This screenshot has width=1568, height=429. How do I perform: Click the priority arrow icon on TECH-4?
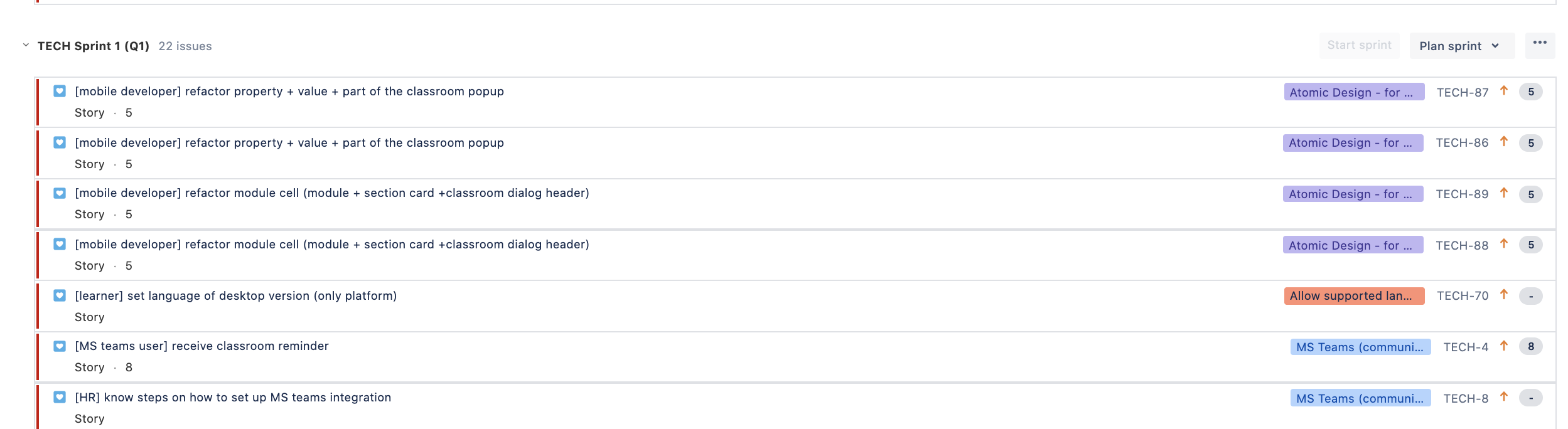pyautogui.click(x=1504, y=346)
